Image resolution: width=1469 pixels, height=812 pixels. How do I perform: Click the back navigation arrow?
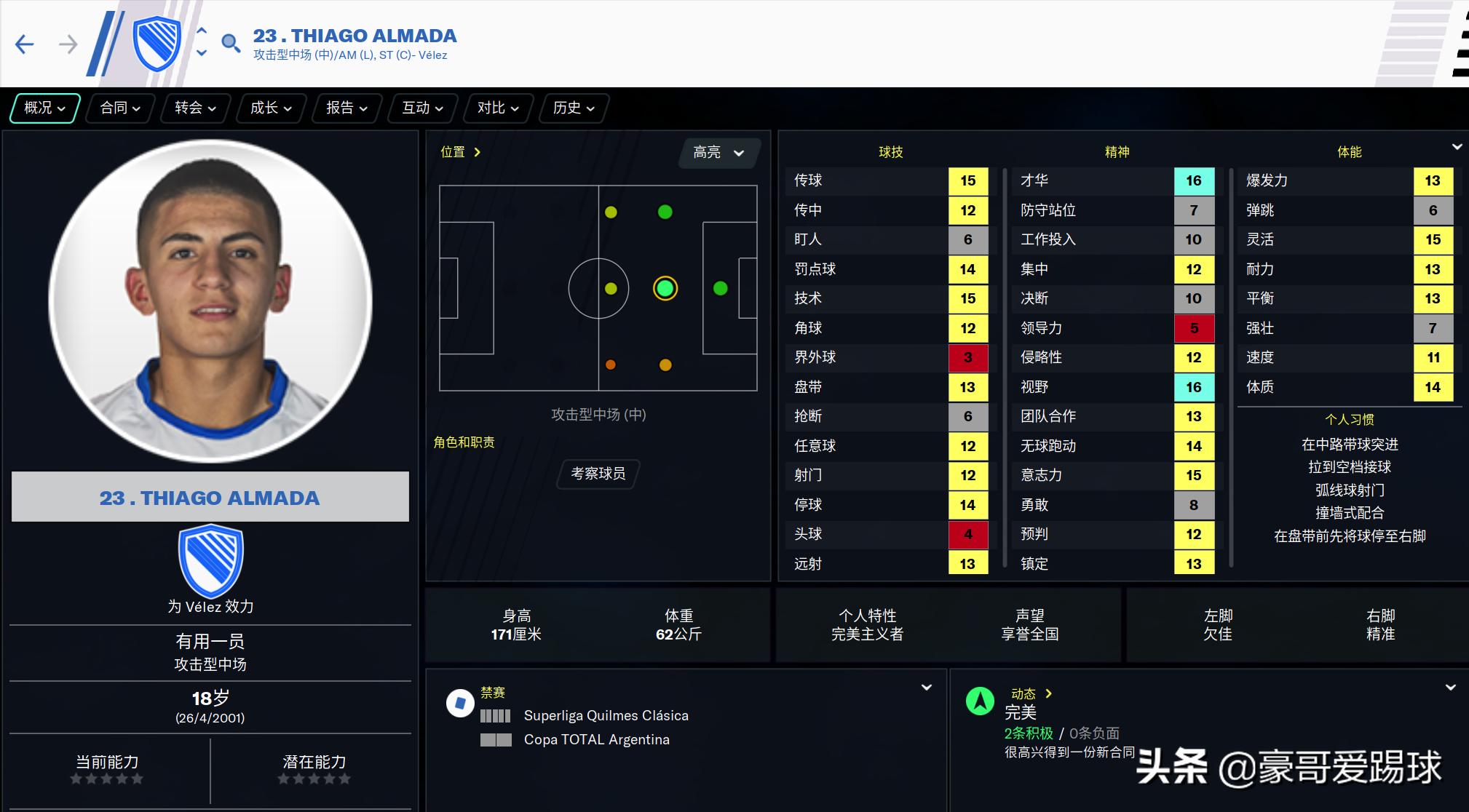click(25, 44)
